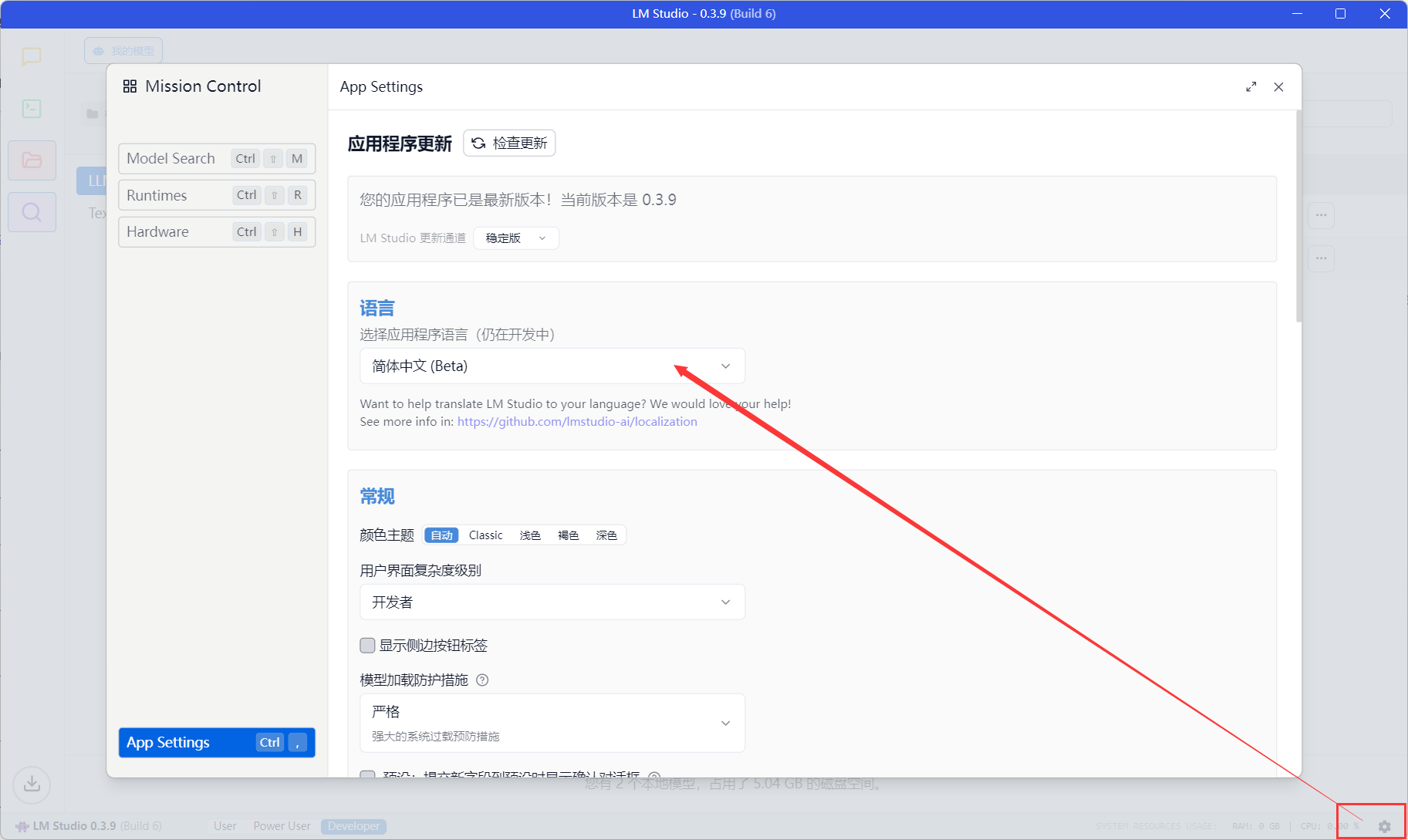
Task: Click the upper three-dot menu in background
Action: [x=1322, y=215]
